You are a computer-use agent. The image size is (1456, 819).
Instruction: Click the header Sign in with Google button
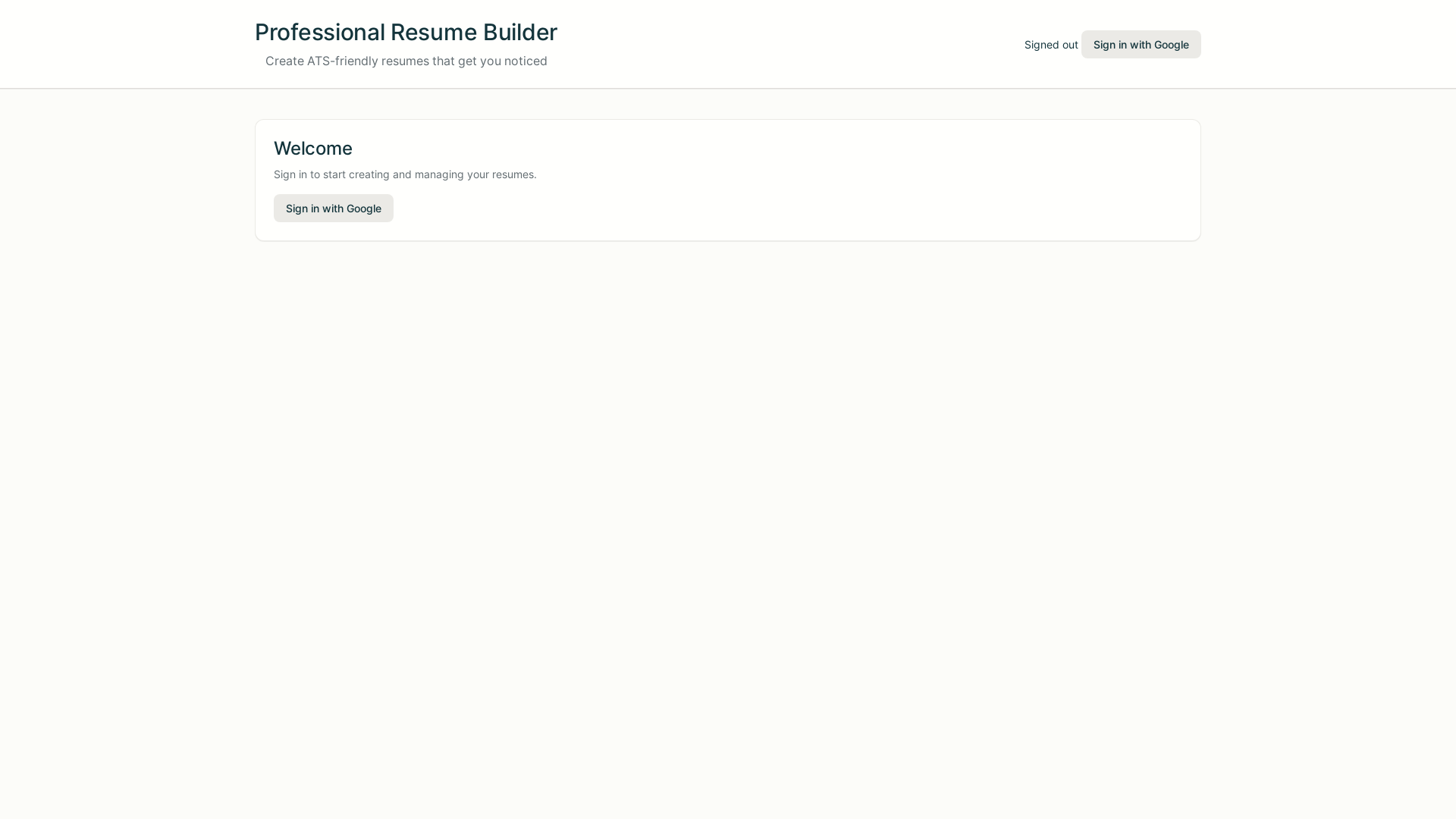[1141, 45]
